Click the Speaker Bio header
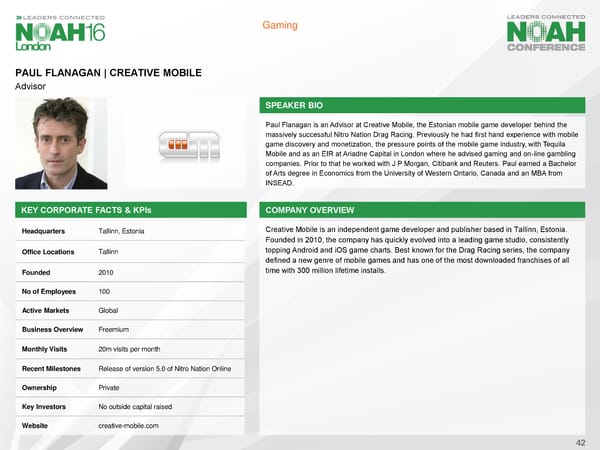The height and width of the screenshot is (450, 600). tap(295, 105)
